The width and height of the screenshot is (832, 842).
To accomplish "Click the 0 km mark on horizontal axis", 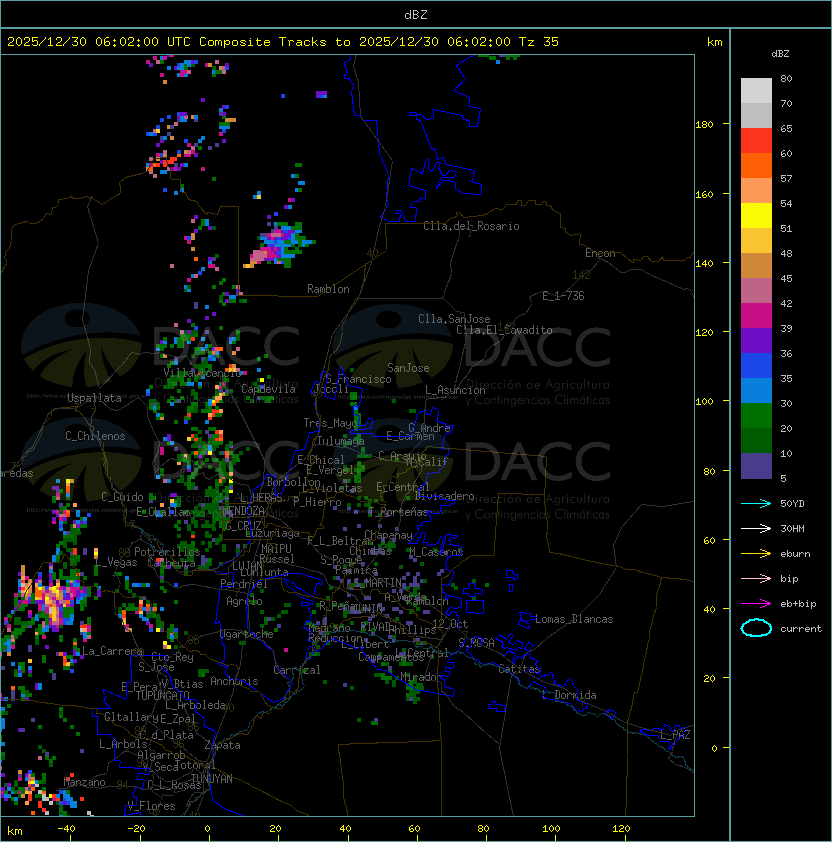I will coord(207,829).
